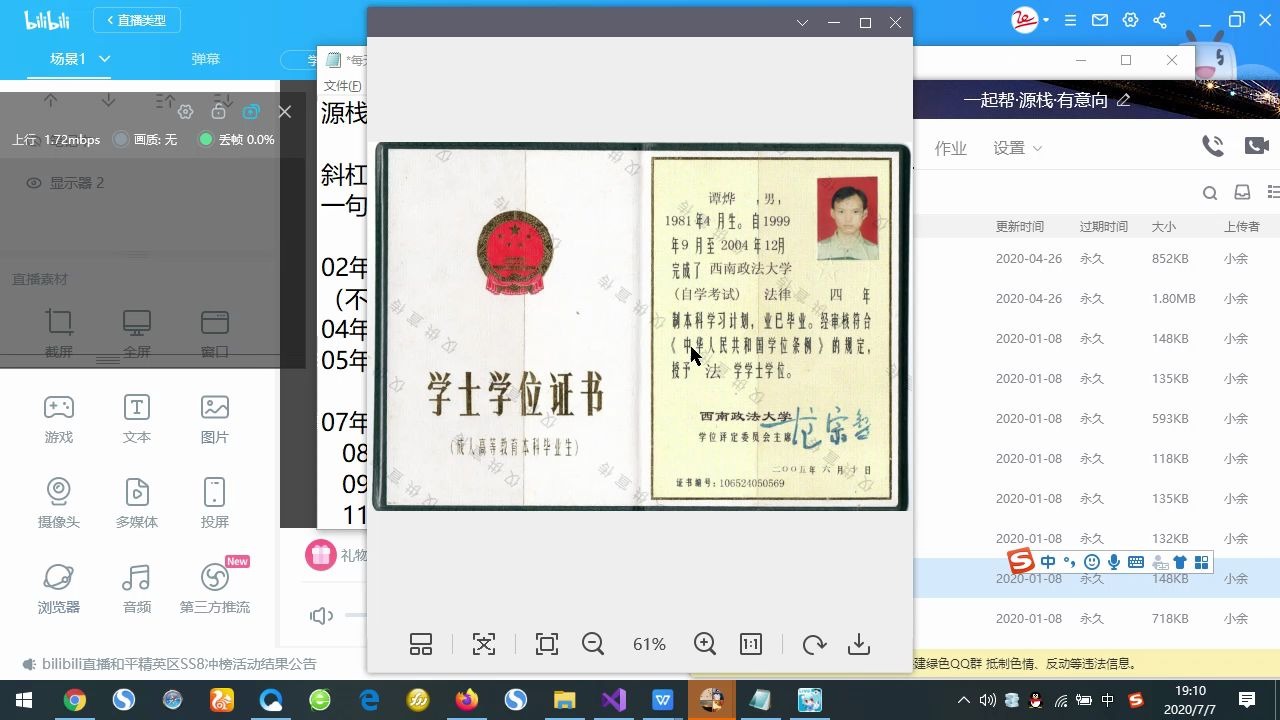1280x720 pixels.
Task: Toggle the thumbnail strip in the image viewer
Action: pos(421,645)
